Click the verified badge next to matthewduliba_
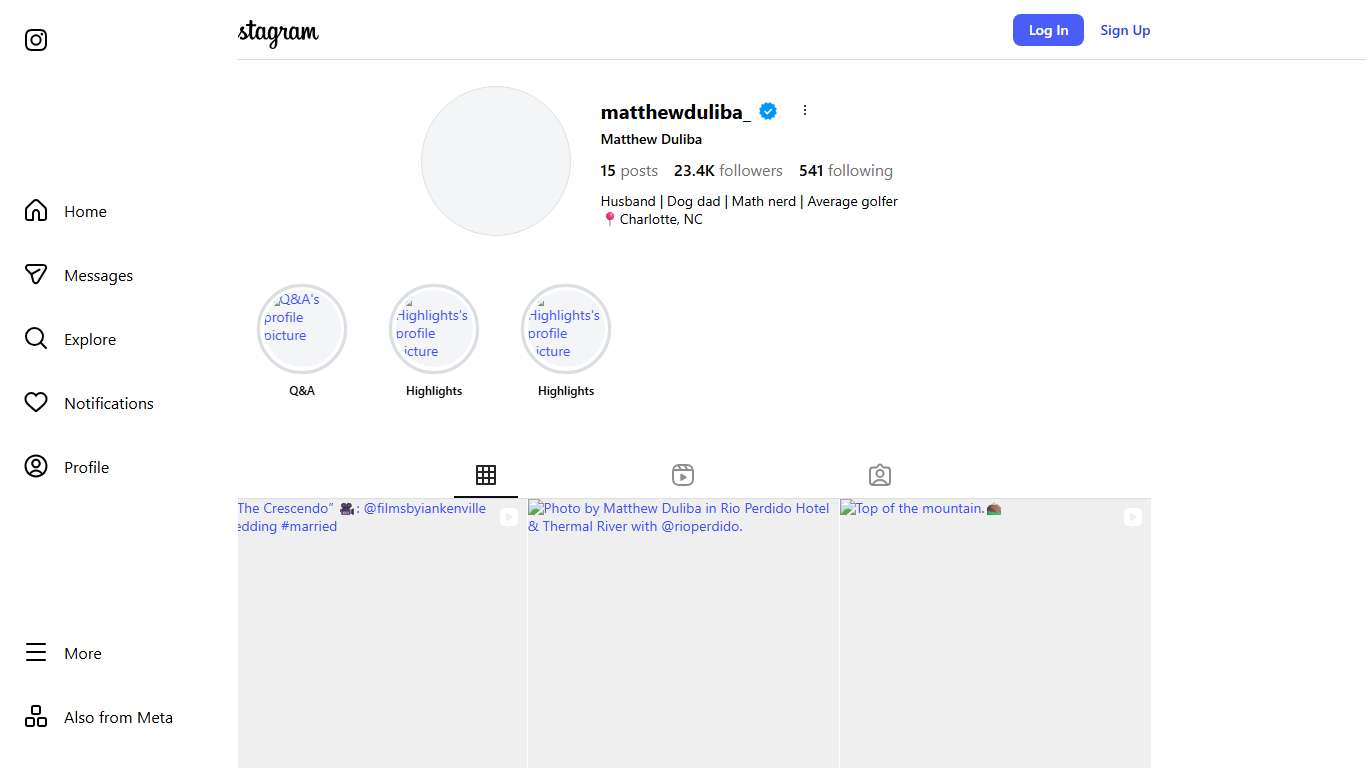1366x768 pixels. click(767, 111)
